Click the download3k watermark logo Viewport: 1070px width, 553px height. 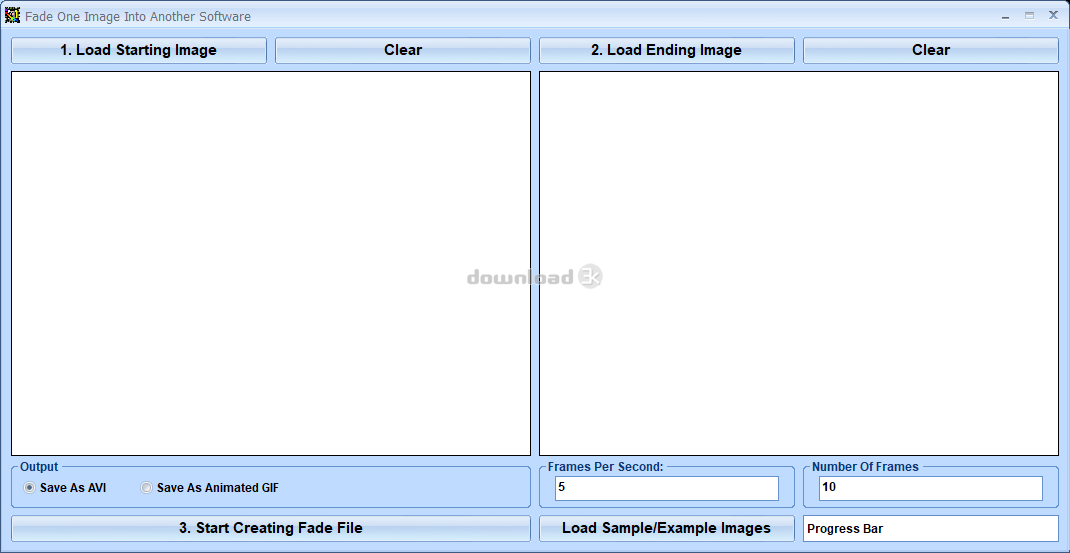click(535, 276)
